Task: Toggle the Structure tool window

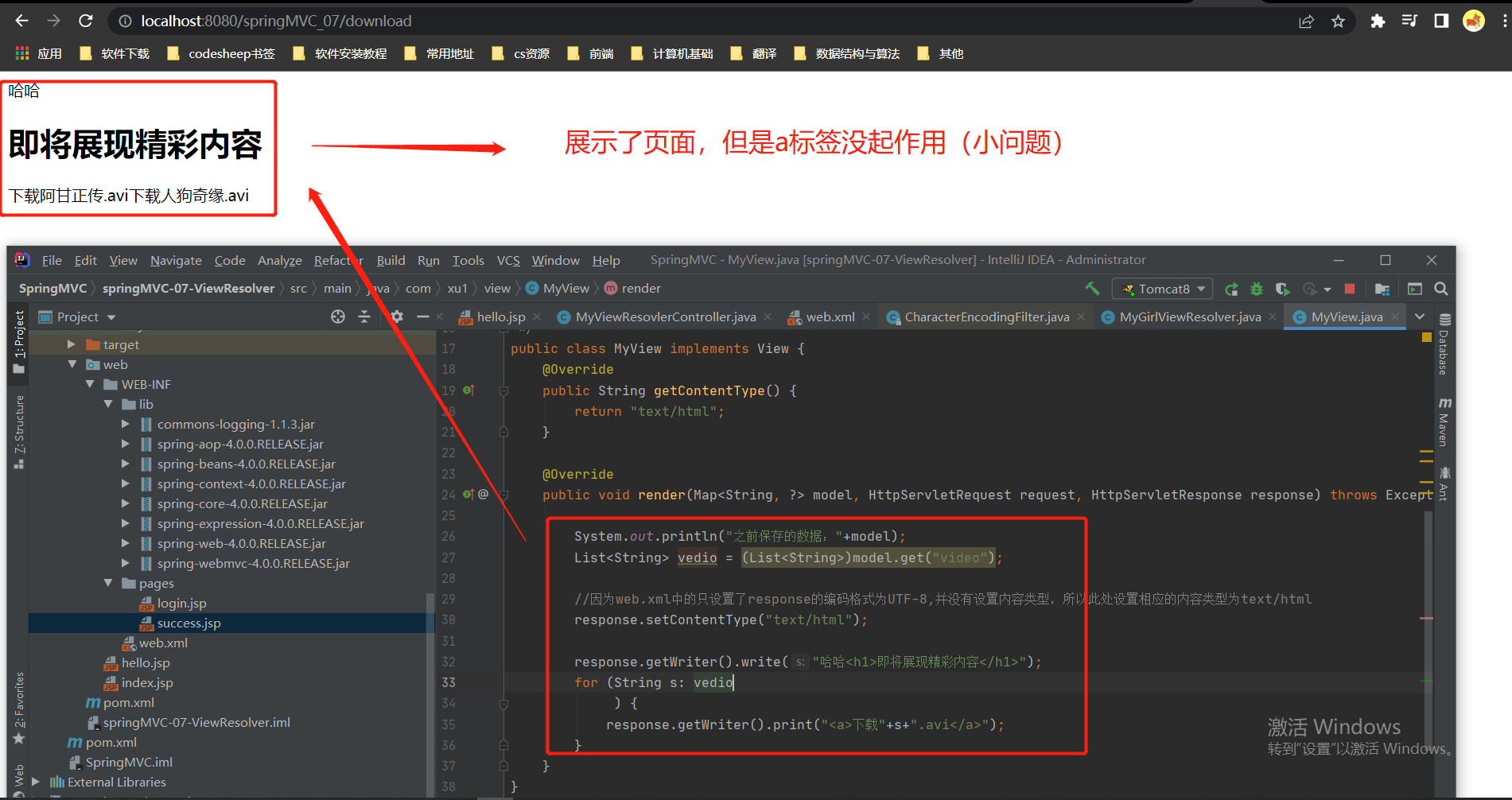Action: (x=19, y=432)
